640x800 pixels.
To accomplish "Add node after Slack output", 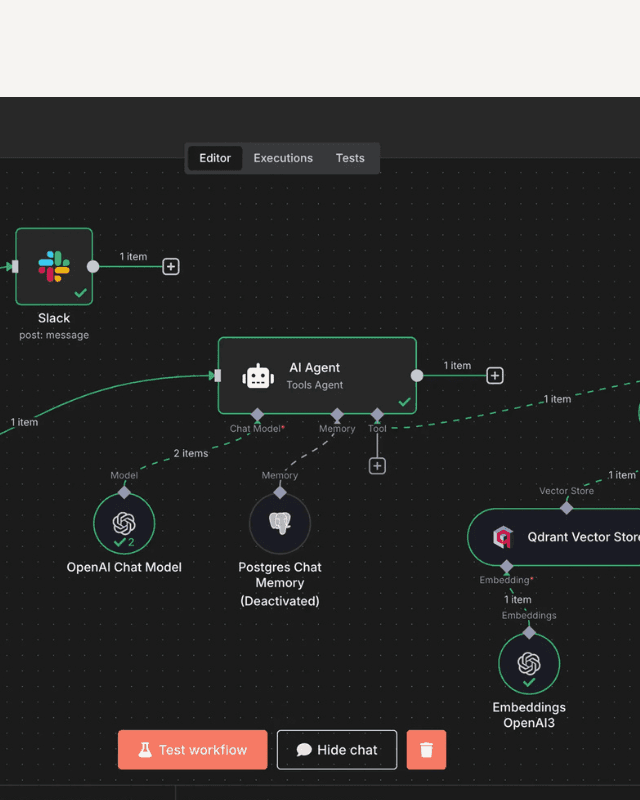I will tap(171, 267).
